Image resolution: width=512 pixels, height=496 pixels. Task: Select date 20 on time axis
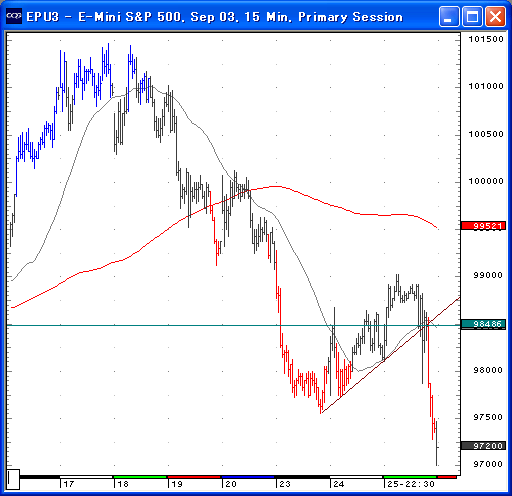pos(231,484)
